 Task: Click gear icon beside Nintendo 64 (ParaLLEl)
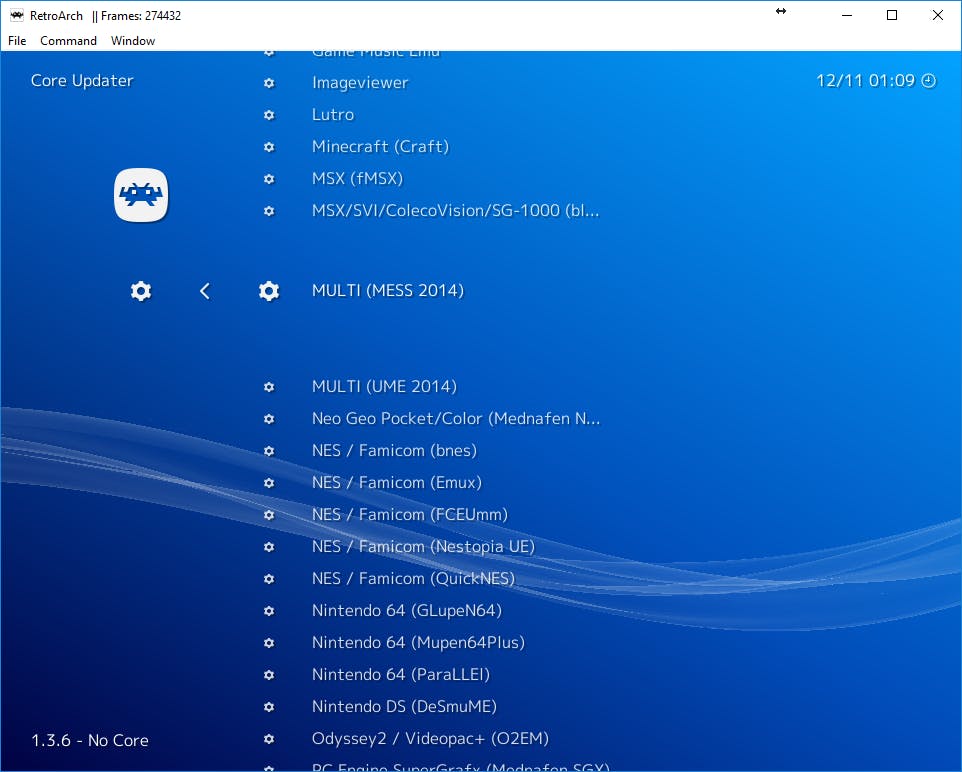[x=269, y=674]
